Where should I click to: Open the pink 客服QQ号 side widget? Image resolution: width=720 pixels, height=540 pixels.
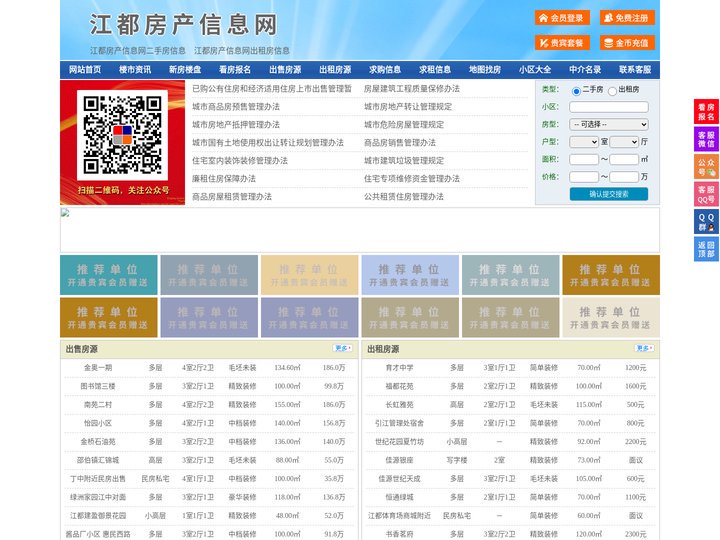[x=706, y=194]
